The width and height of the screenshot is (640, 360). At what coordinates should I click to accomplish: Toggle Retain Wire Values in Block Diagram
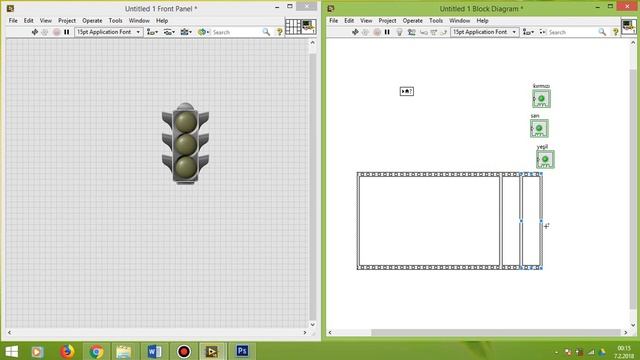[411, 32]
